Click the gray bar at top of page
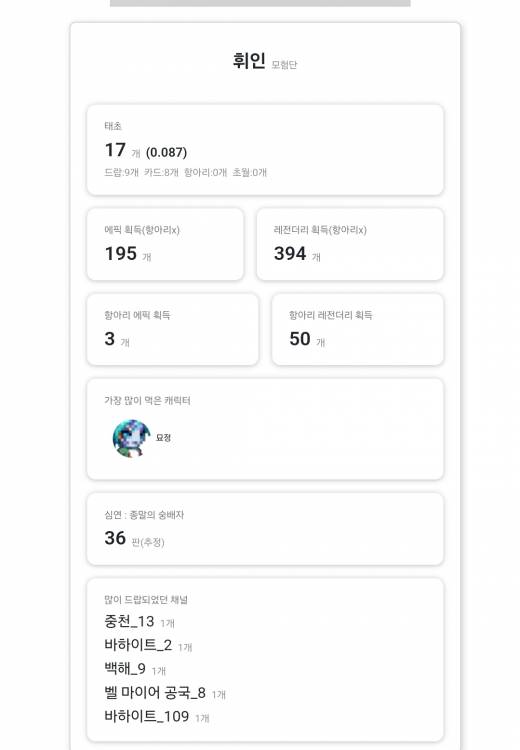 pyautogui.click(x=260, y=3)
